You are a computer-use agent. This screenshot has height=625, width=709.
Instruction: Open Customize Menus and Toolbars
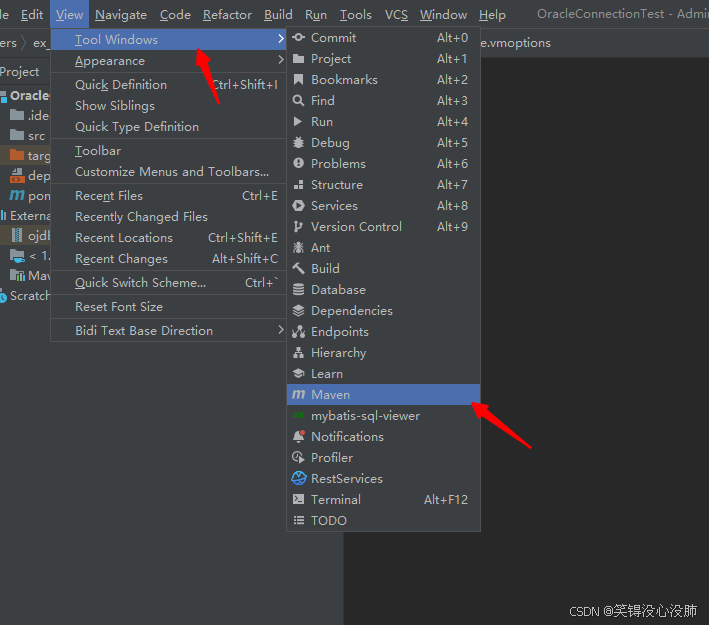168,172
